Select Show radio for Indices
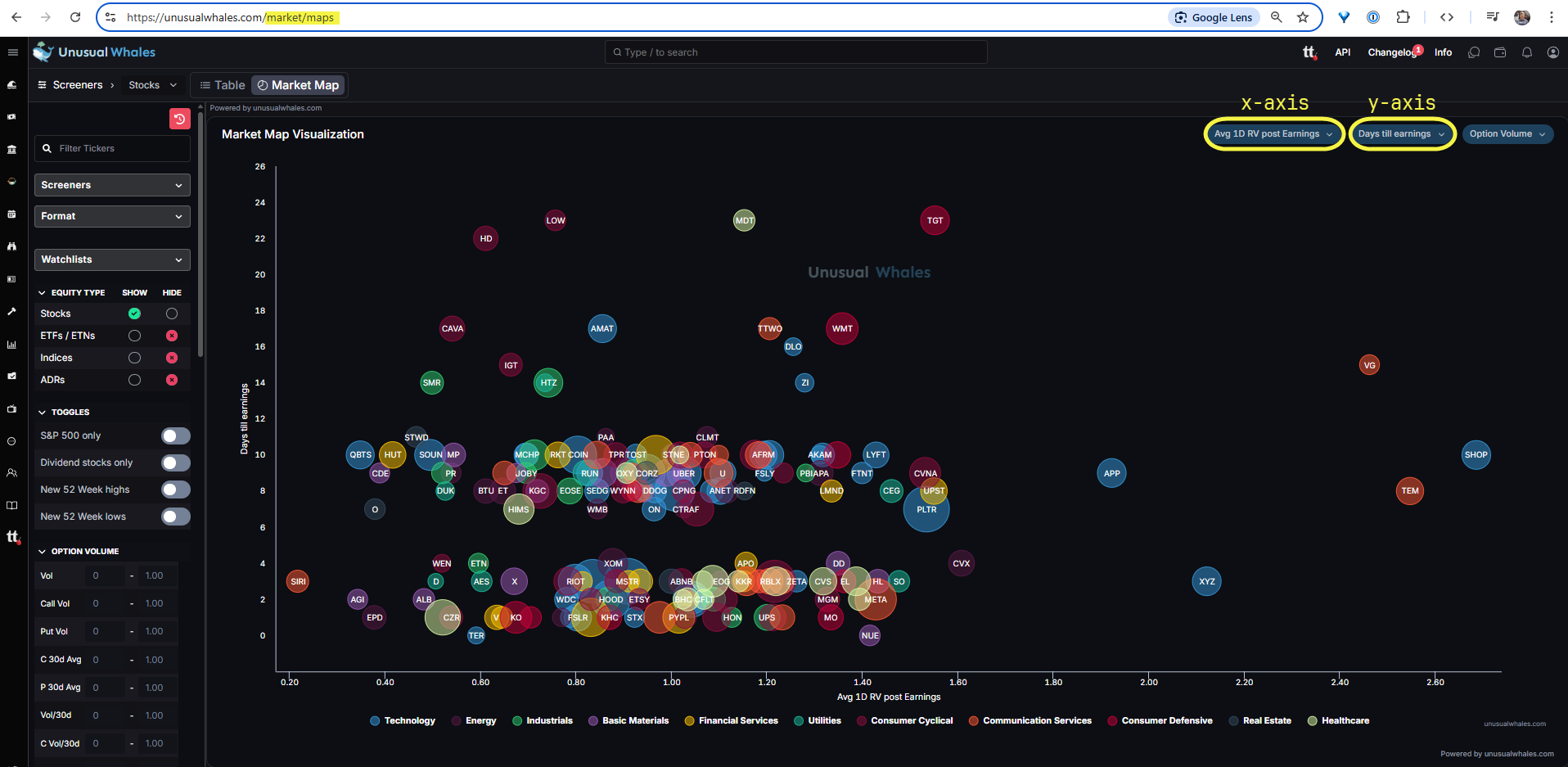The height and width of the screenshot is (767, 1568). 134,358
